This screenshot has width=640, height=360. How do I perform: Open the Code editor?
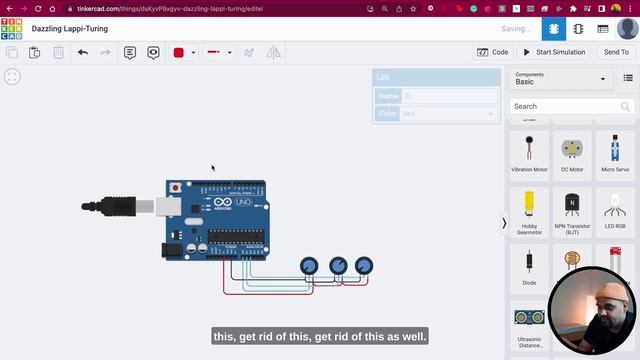tap(493, 52)
